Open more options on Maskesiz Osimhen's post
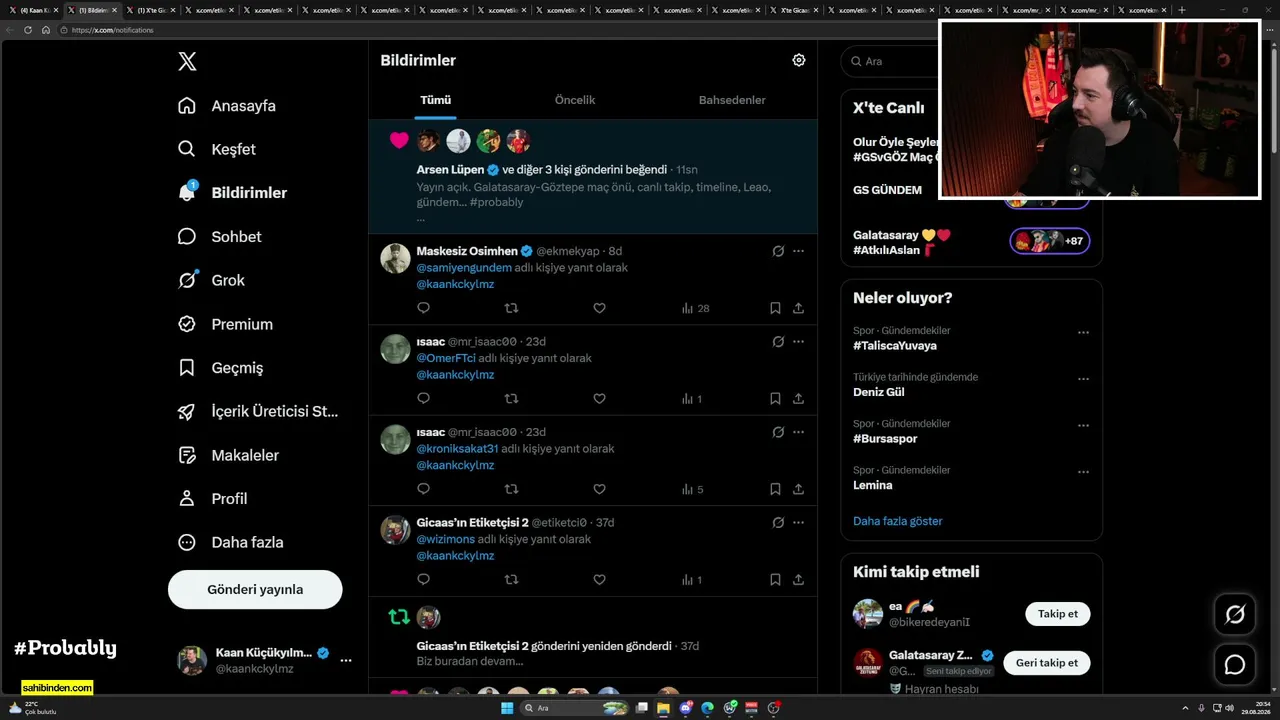 point(798,251)
